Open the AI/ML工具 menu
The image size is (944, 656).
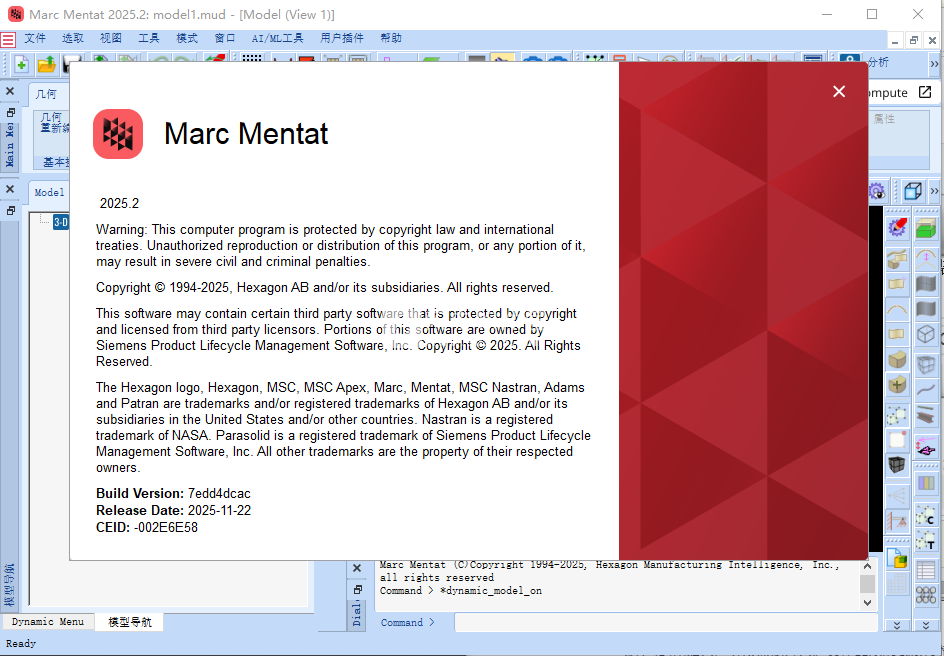(277, 38)
